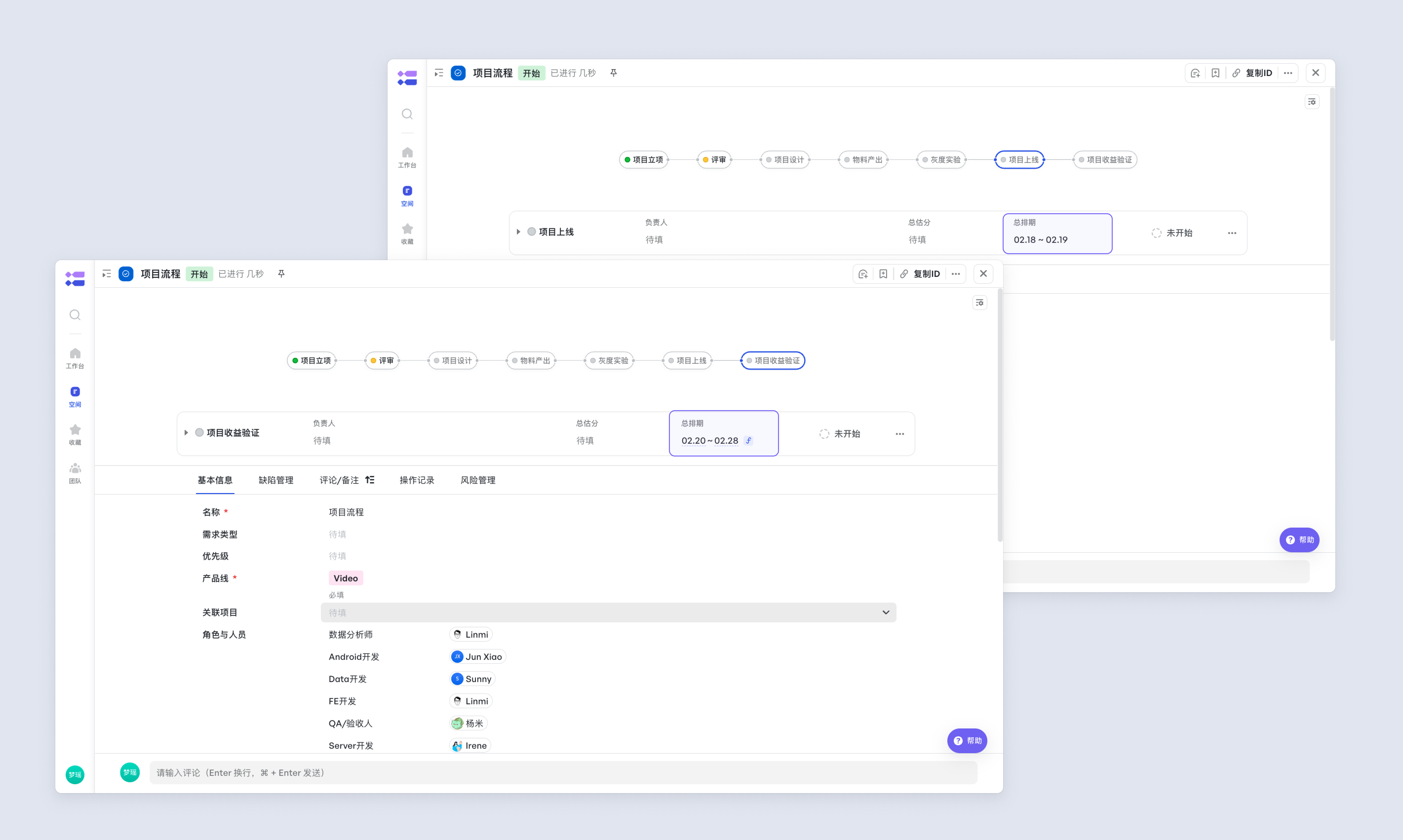1403x840 pixels.
Task: Click the blue work item type icon in the front window
Action: tap(126, 274)
